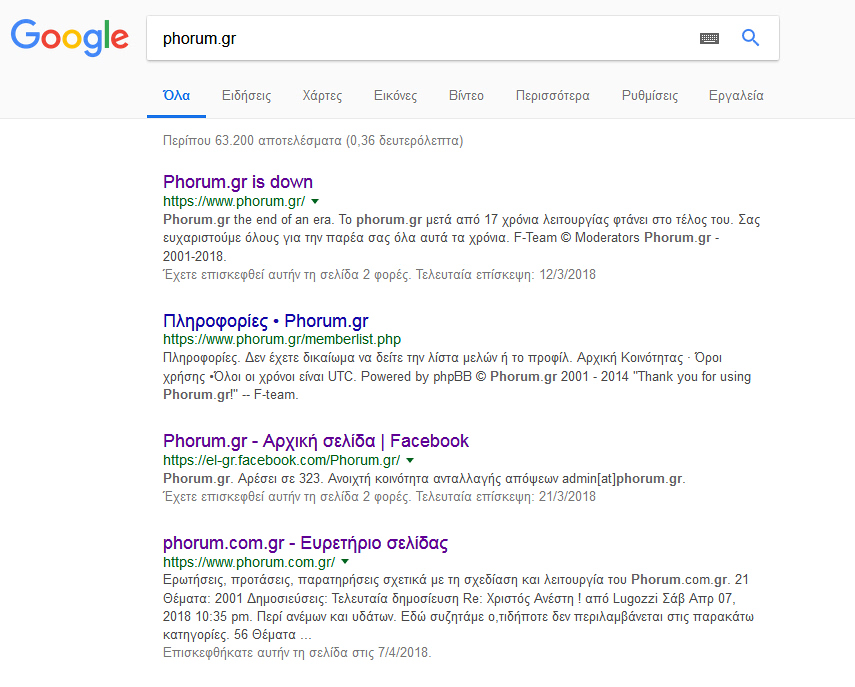Click the https://el-gr.facebook.com/Phorum.gr/ URL text
855x687 pixels.
click(x=281, y=460)
